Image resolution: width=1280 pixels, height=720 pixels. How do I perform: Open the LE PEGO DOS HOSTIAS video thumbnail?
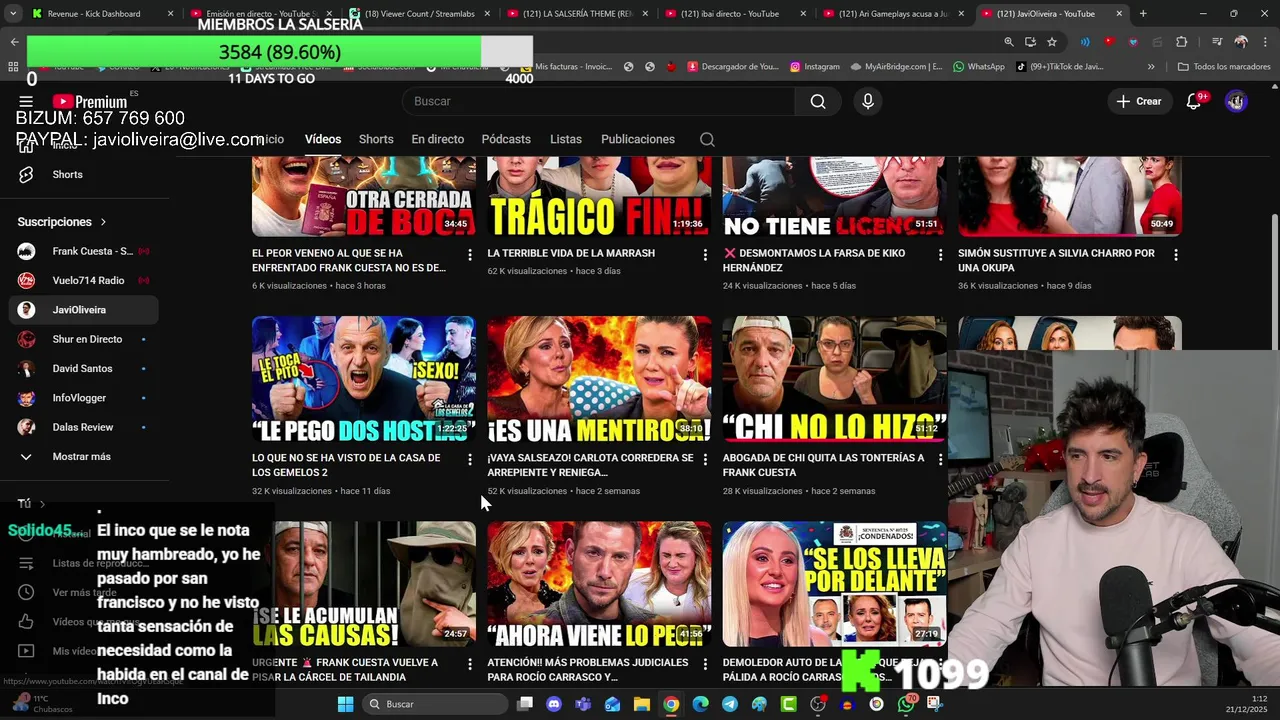click(364, 379)
